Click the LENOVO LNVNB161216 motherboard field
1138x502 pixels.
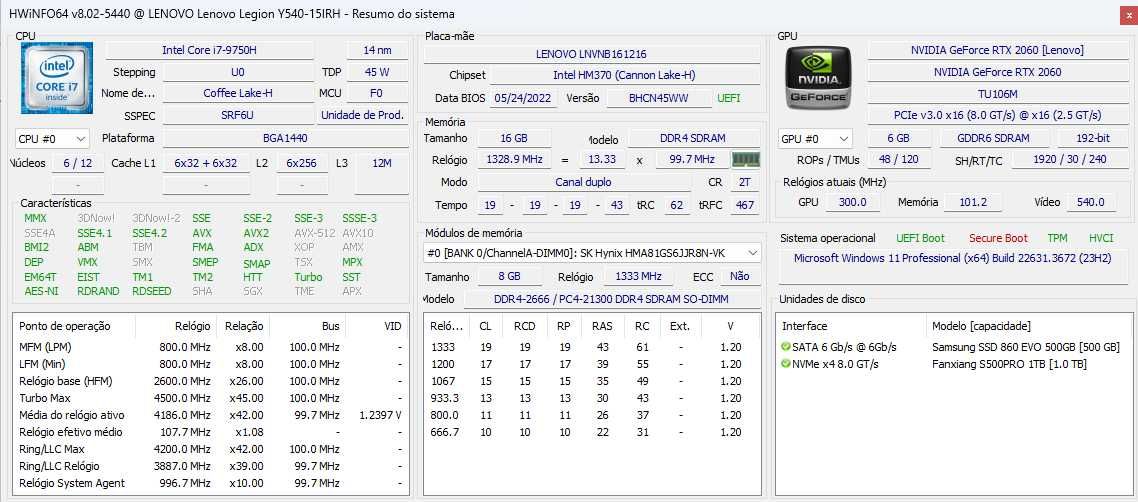point(591,54)
